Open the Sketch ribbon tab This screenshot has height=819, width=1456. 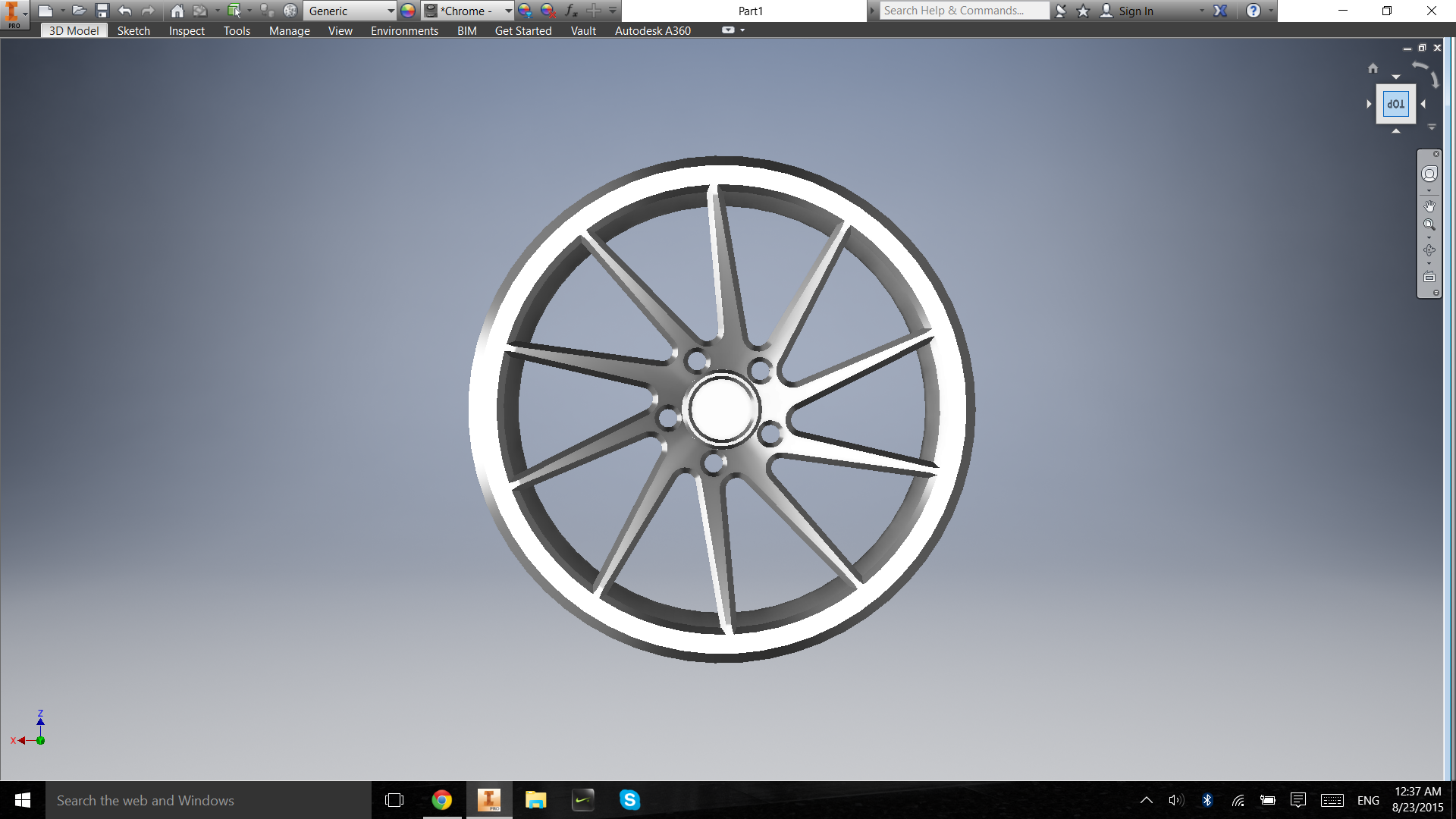(x=133, y=31)
